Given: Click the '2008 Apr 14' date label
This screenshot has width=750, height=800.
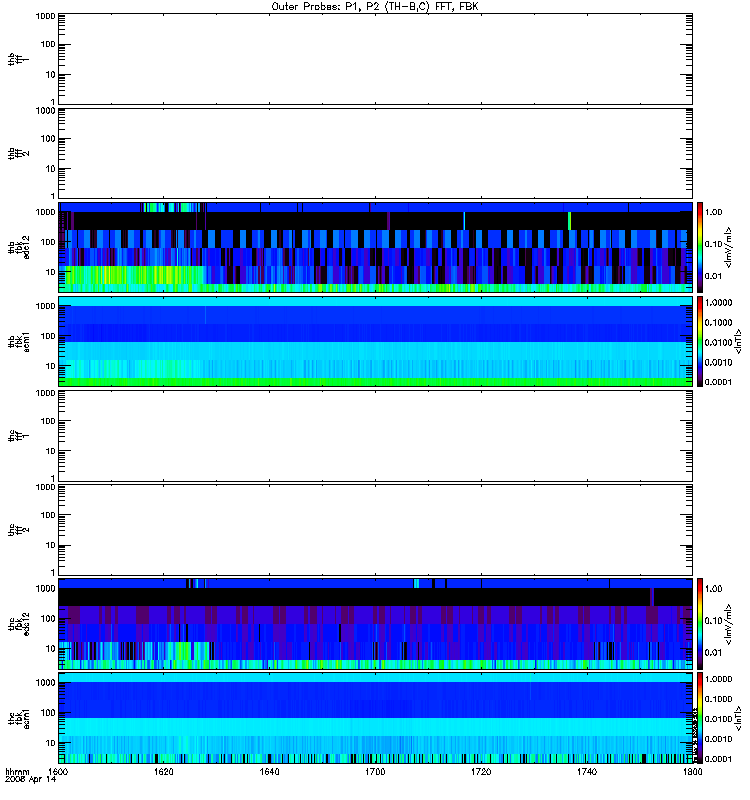Looking at the screenshot, I should click(x=31, y=779).
